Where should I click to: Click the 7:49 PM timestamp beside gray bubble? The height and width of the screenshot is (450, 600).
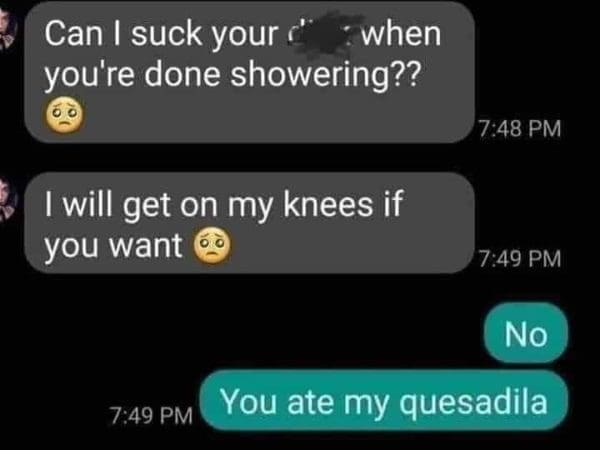(520, 258)
